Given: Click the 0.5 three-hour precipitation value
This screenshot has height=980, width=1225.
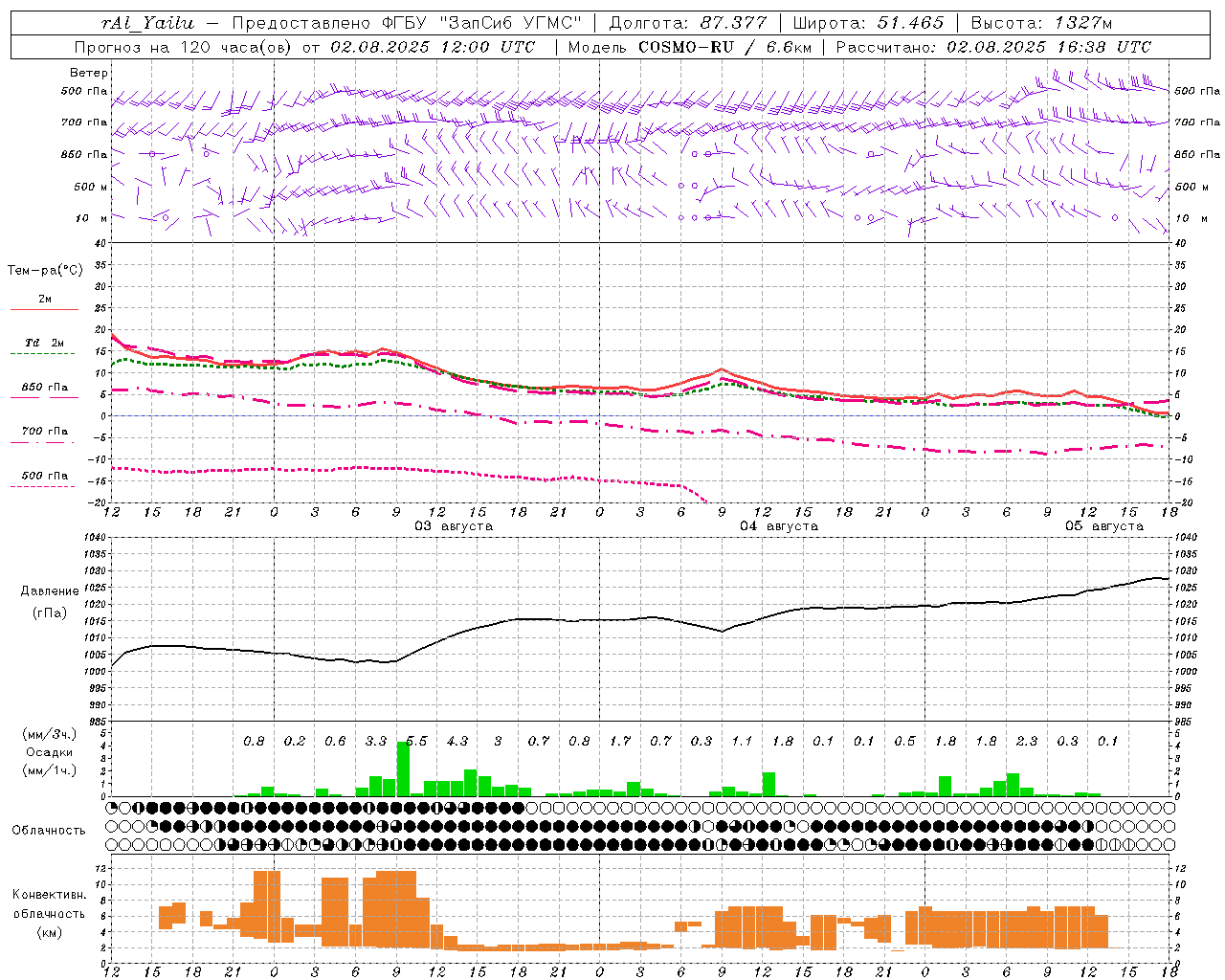Looking at the screenshot, I should pyautogui.click(x=904, y=742).
